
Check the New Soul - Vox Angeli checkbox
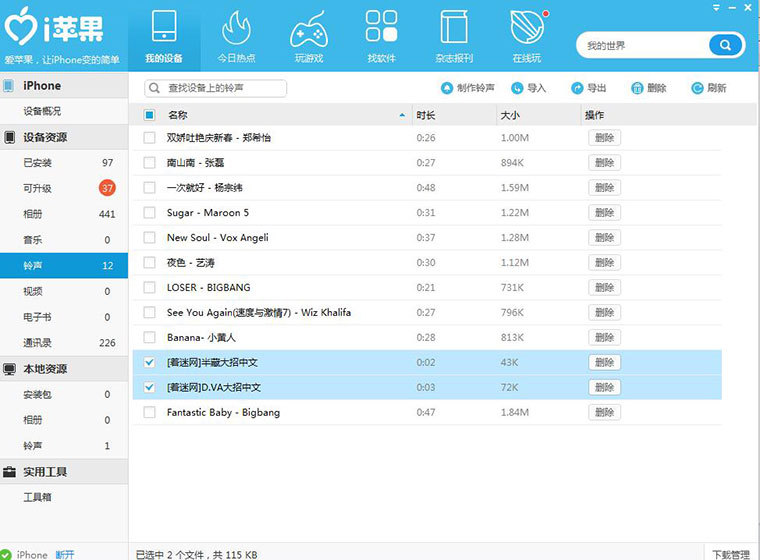tap(149, 238)
